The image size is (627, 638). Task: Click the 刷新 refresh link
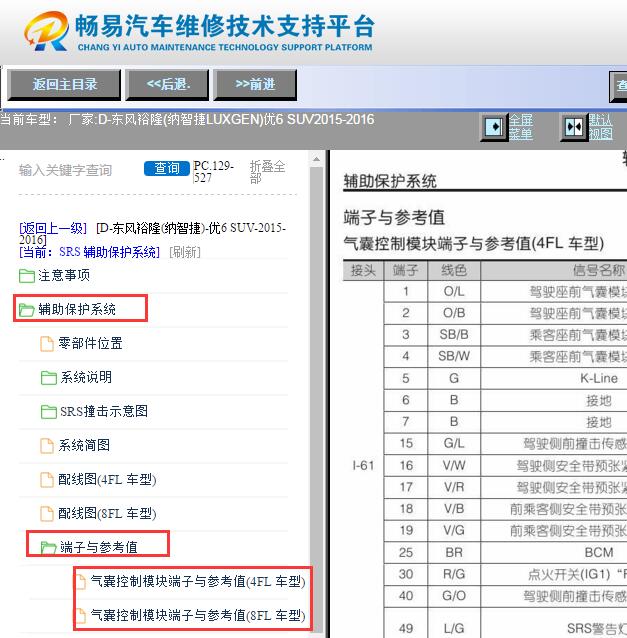[x=185, y=252]
